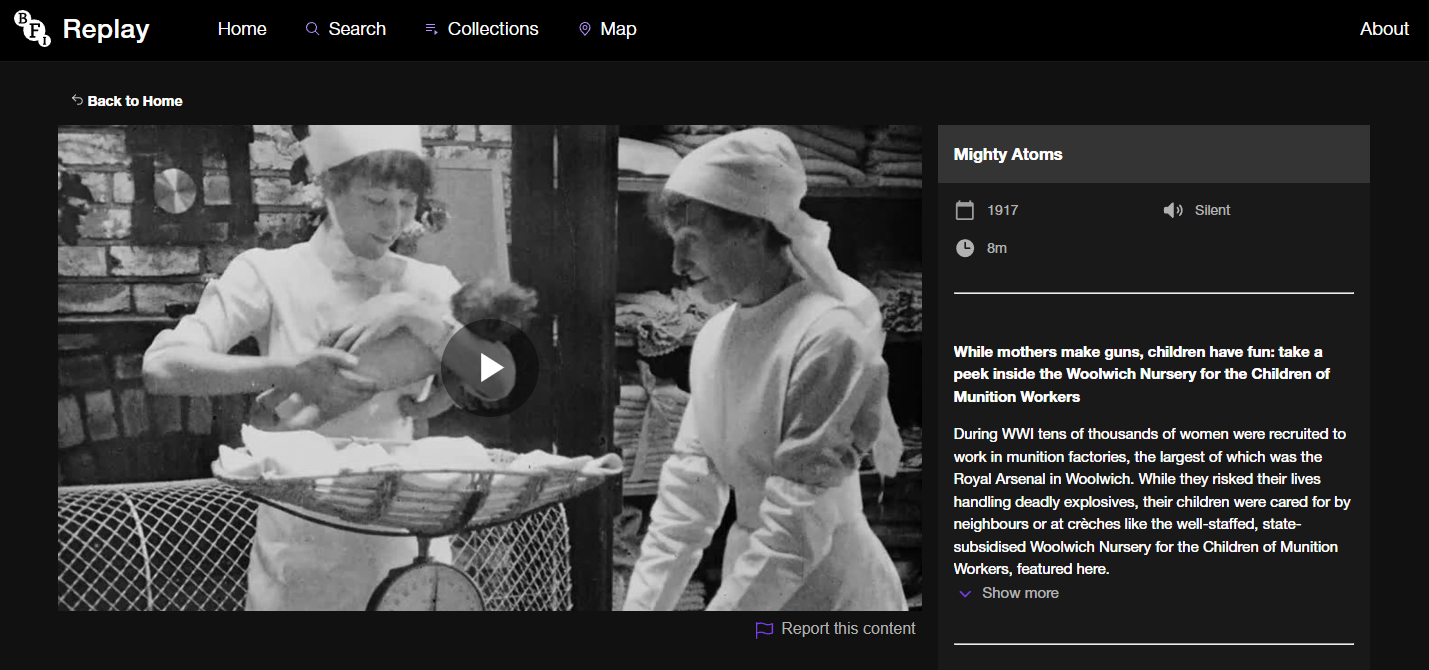The image size is (1429, 670).
Task: Click the Mighty Atoms title heading
Action: pos(1008,154)
